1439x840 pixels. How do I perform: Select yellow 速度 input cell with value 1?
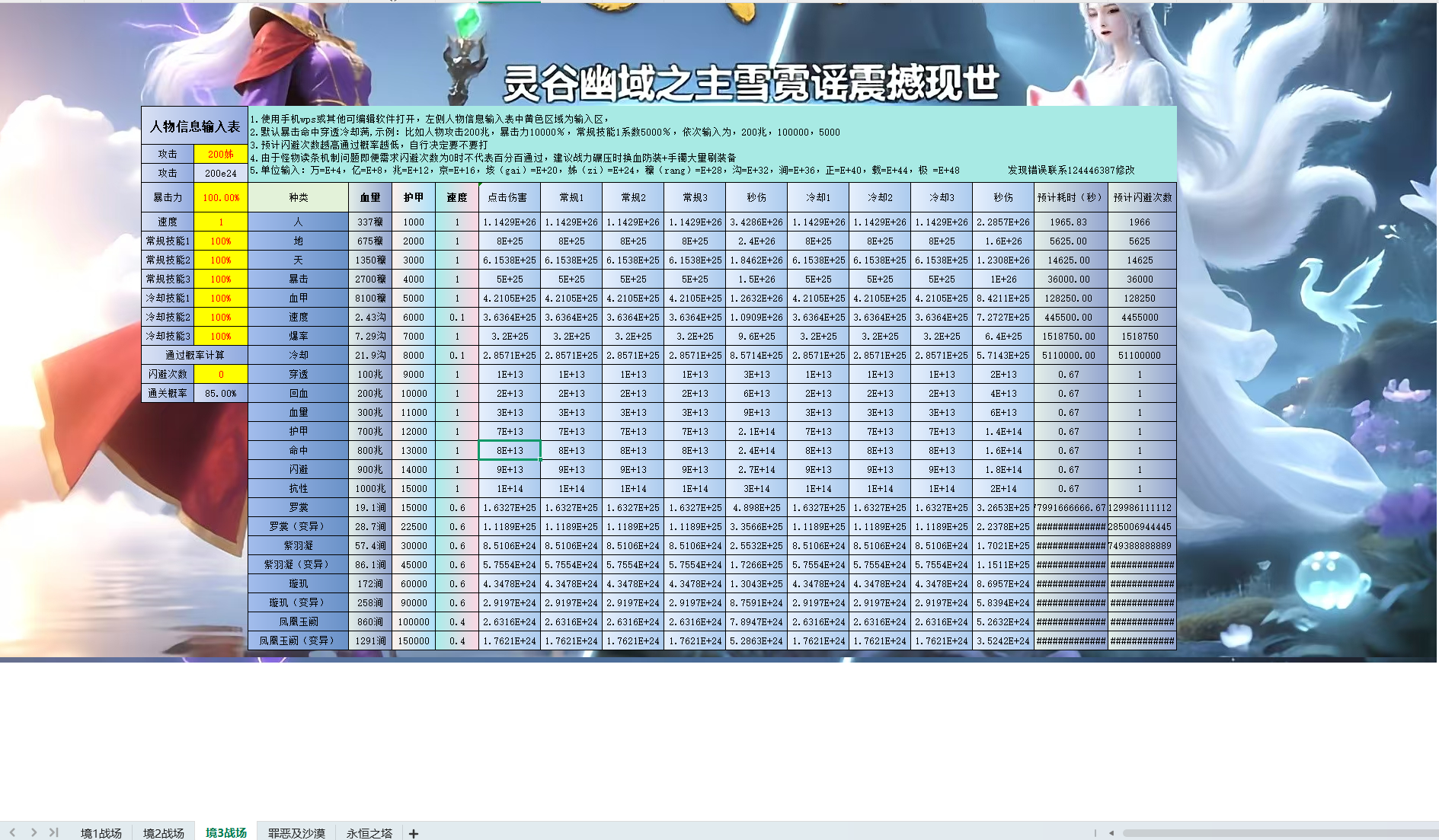[221, 222]
